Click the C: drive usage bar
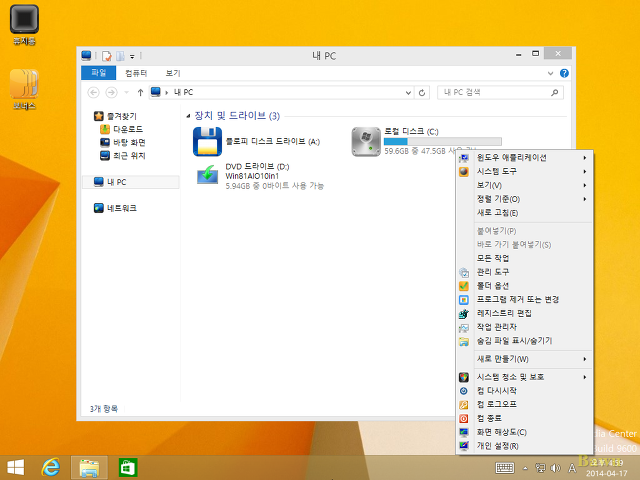Screen dimensions: 640x480 click(442, 141)
